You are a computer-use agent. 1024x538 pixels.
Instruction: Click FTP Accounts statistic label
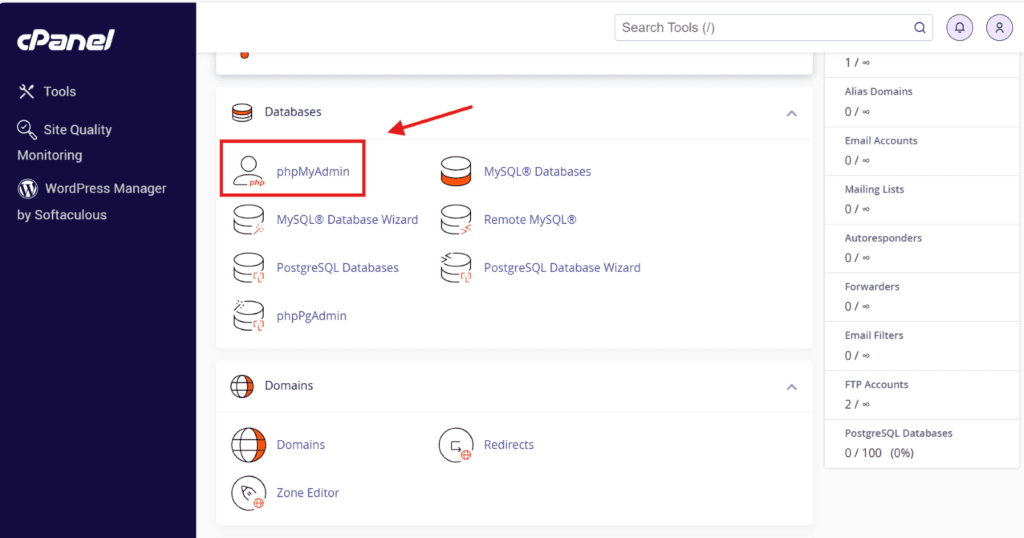click(x=876, y=385)
